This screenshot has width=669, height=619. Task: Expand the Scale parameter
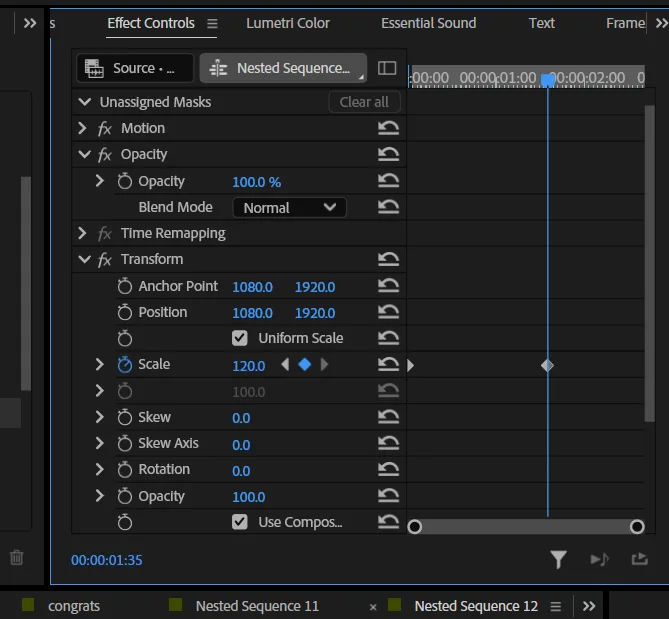click(x=99, y=364)
